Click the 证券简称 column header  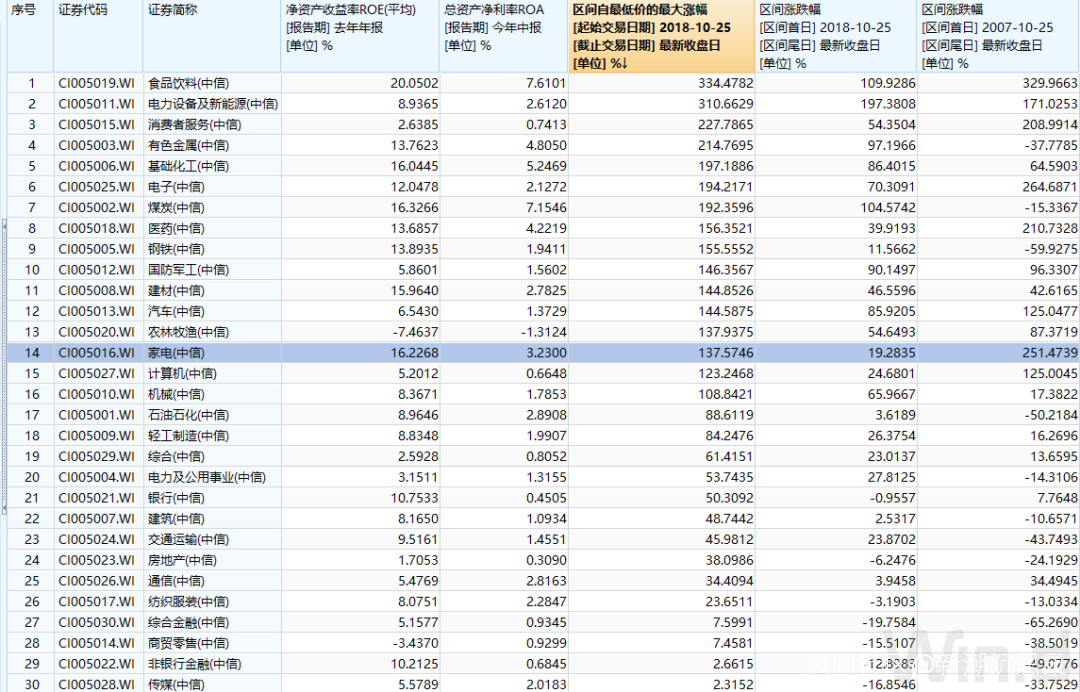pyautogui.click(x=212, y=36)
